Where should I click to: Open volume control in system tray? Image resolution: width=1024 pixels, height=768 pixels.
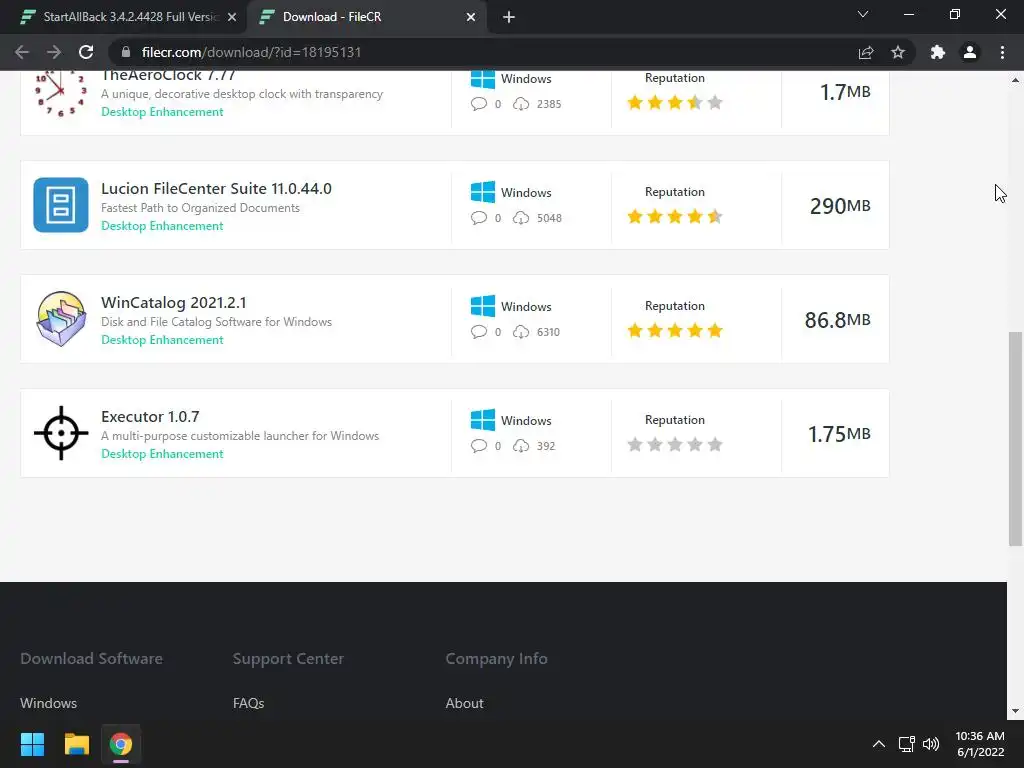pos(931,744)
